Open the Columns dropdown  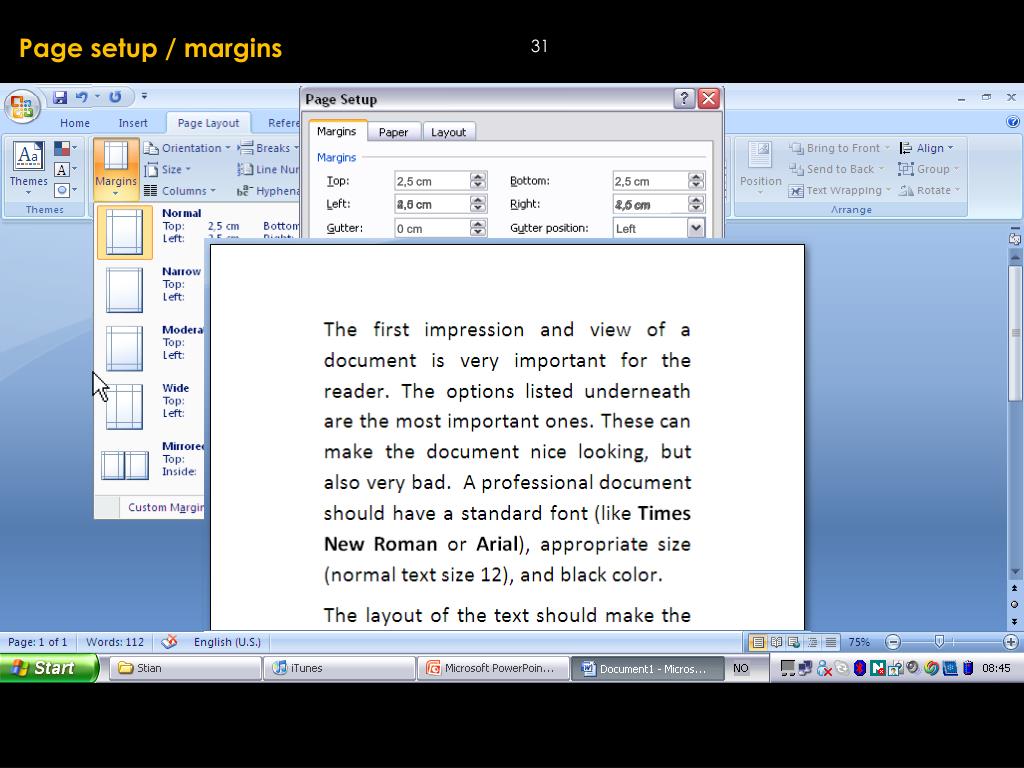coord(180,191)
